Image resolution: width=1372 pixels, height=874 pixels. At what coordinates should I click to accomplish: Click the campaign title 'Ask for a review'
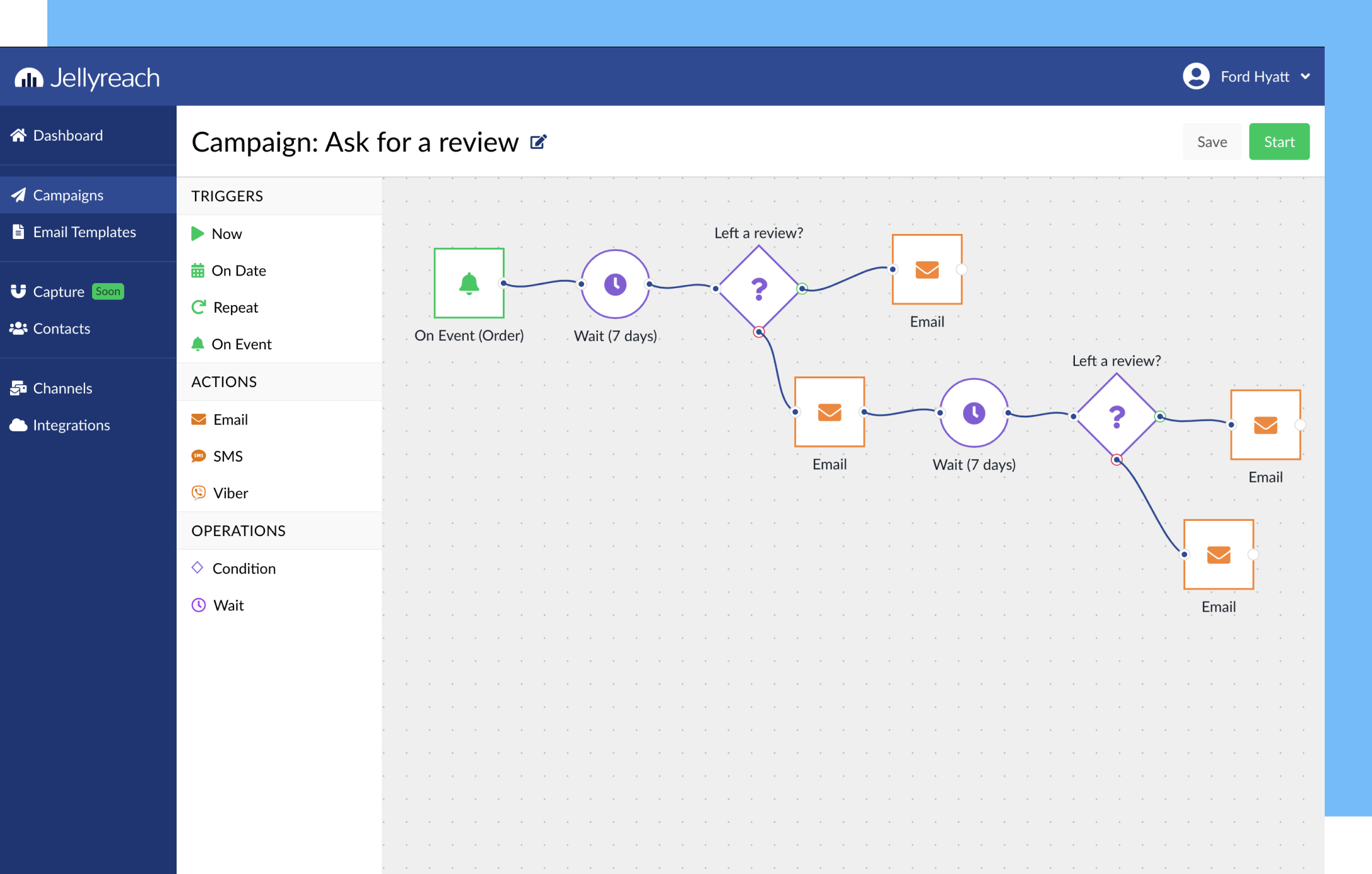422,143
